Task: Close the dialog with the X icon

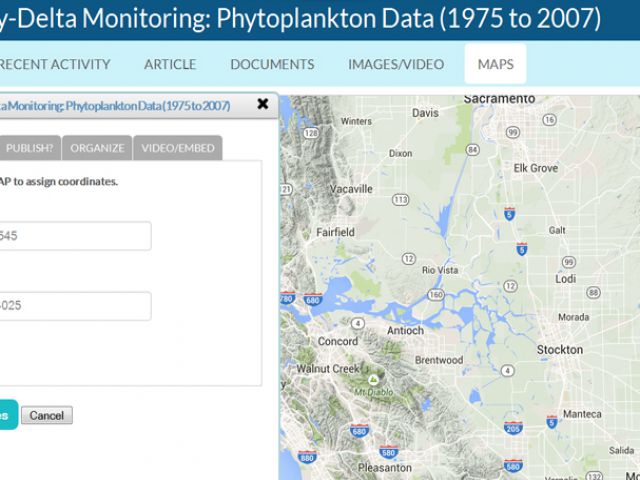Action: [263, 104]
